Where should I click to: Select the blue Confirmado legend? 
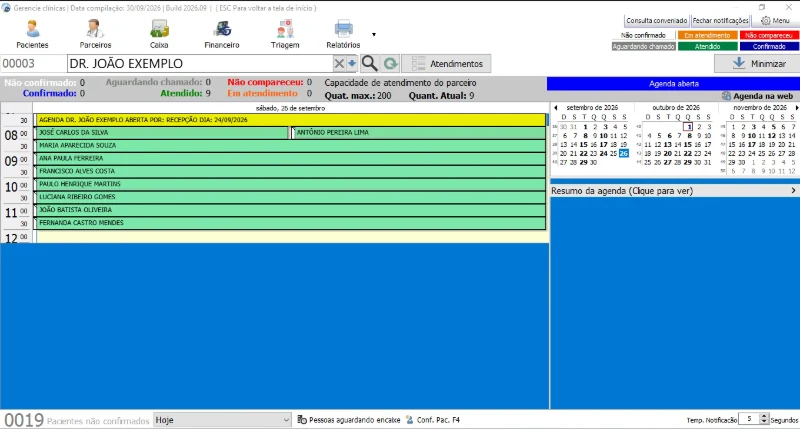pyautogui.click(x=769, y=46)
